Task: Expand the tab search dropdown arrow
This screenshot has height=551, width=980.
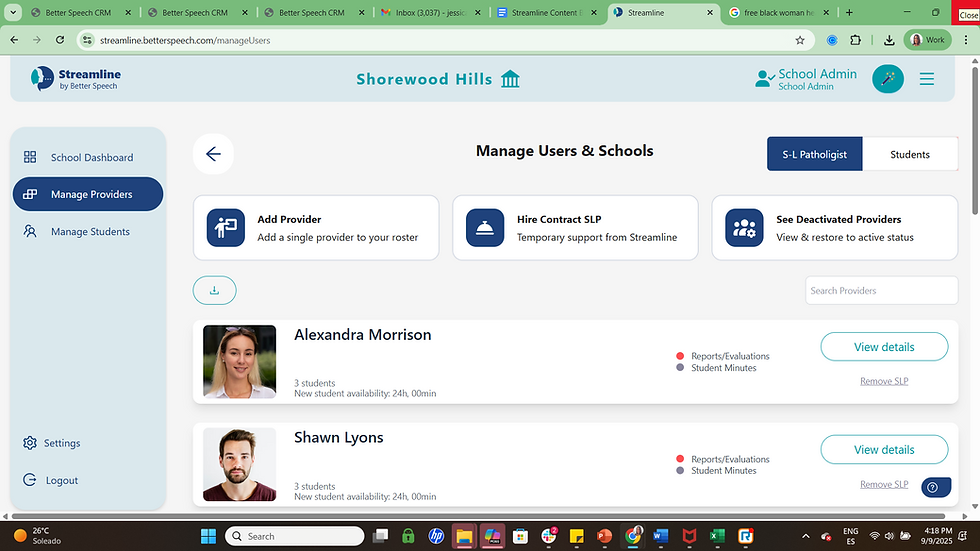Action: pos(12,12)
